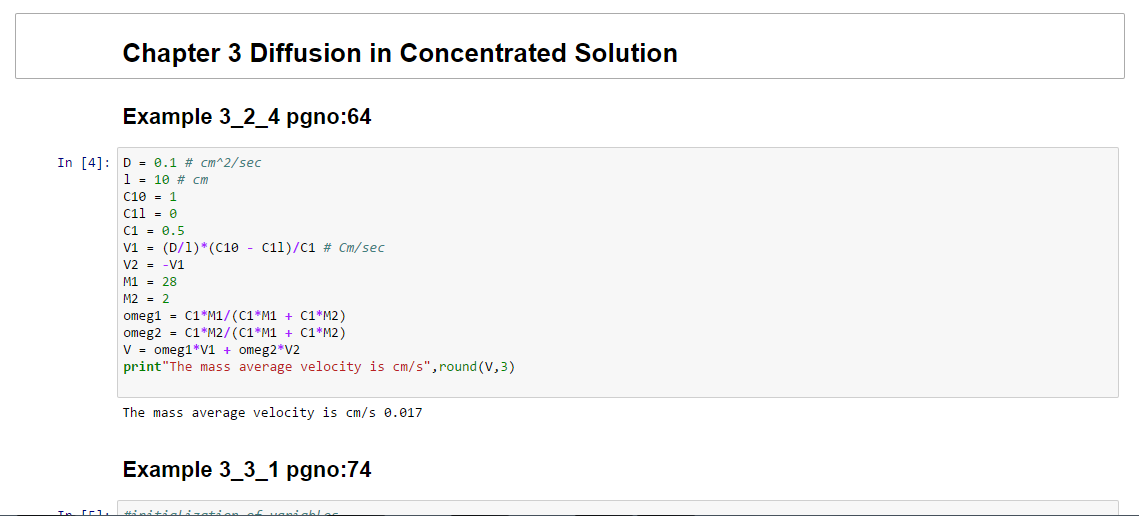Click the C1l = 0 line
Screen dimensions: 1139x516
(149, 214)
